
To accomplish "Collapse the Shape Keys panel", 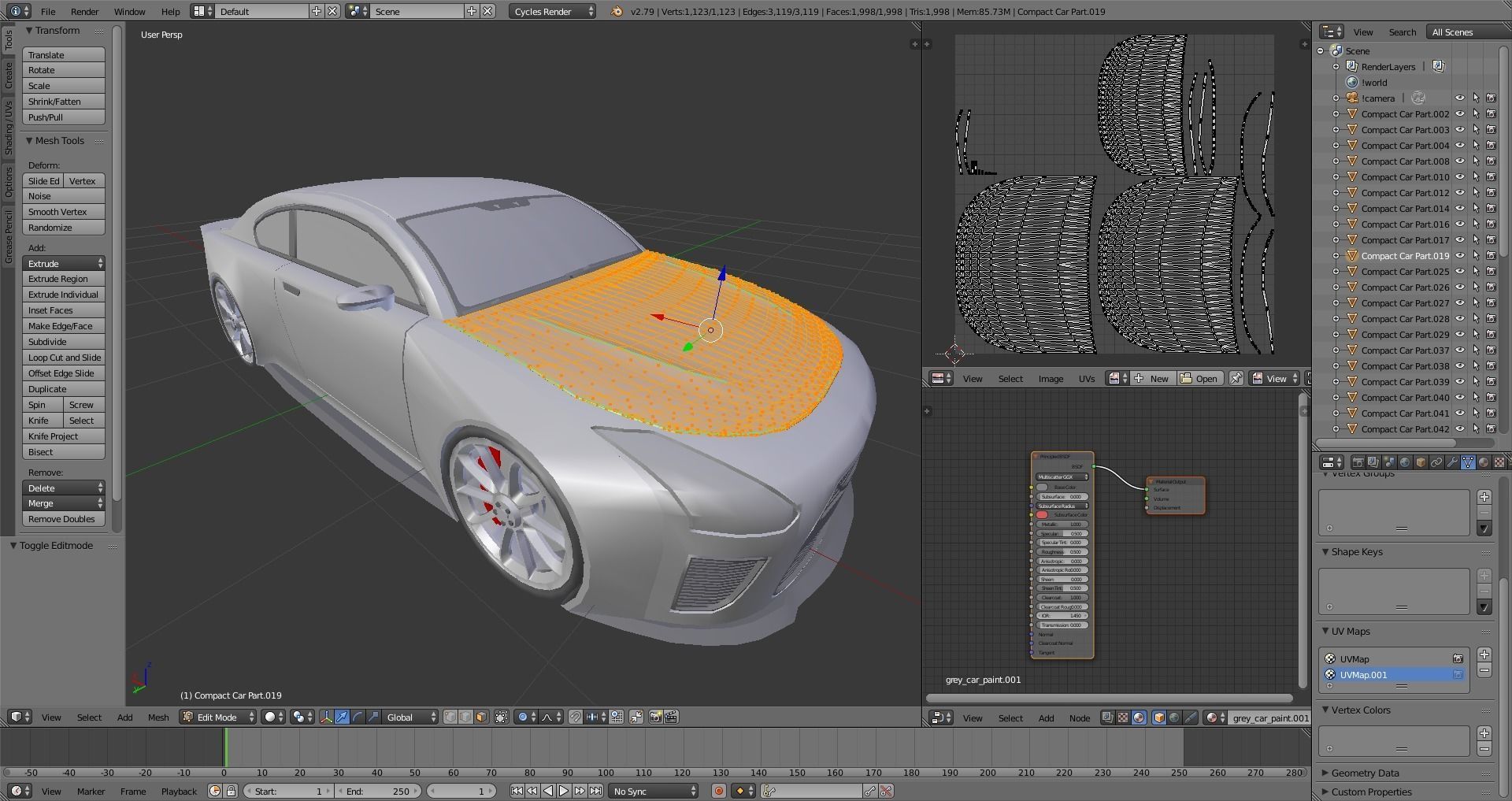I will (1356, 552).
